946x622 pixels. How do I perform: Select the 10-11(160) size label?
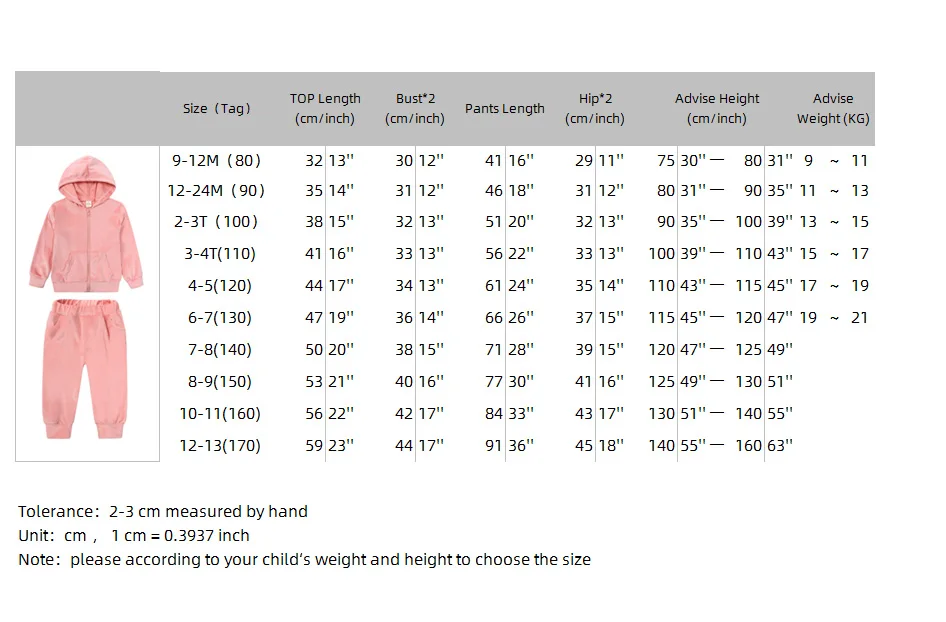[220, 413]
